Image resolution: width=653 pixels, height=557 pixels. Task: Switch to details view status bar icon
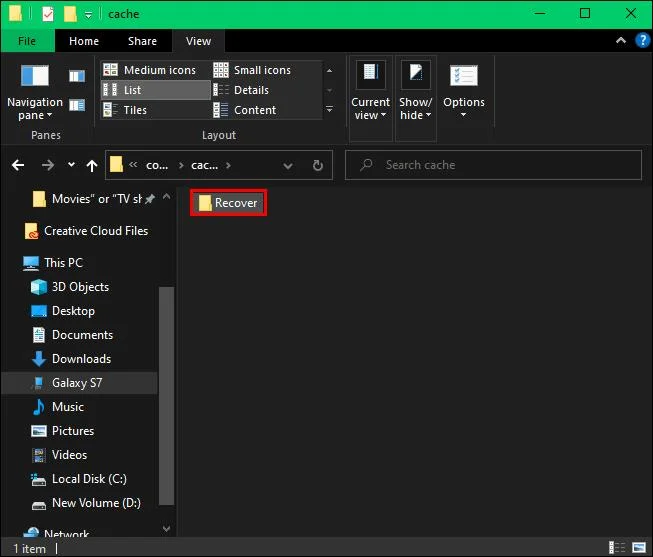point(617,547)
